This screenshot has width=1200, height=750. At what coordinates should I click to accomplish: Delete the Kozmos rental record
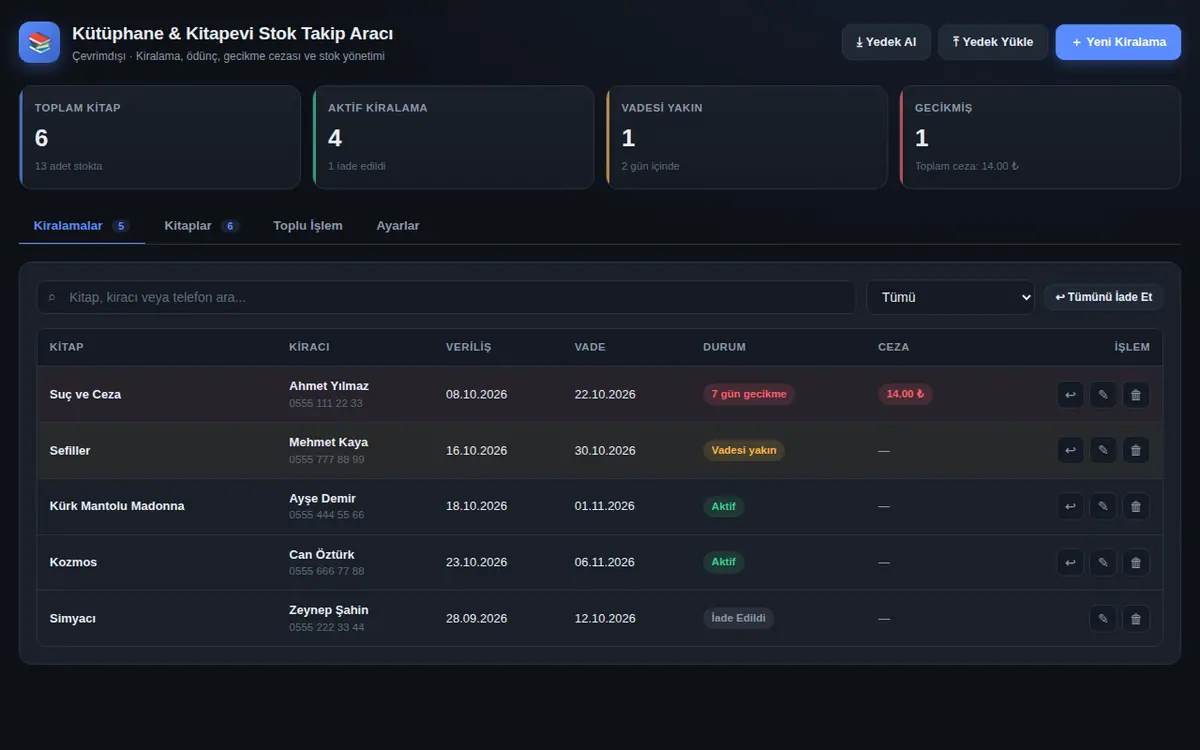click(1136, 562)
